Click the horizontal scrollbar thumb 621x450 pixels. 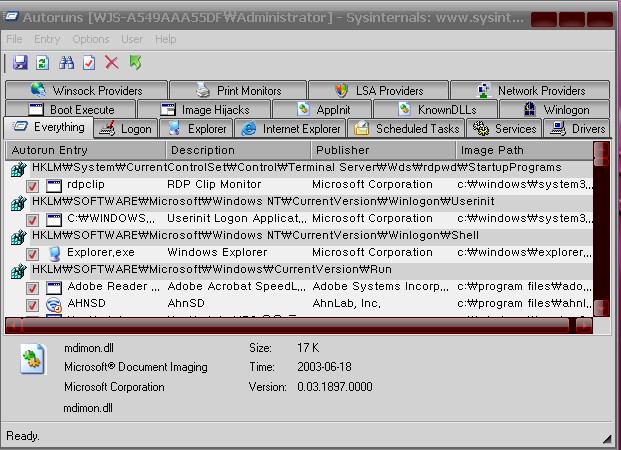pyautogui.click(x=295, y=326)
